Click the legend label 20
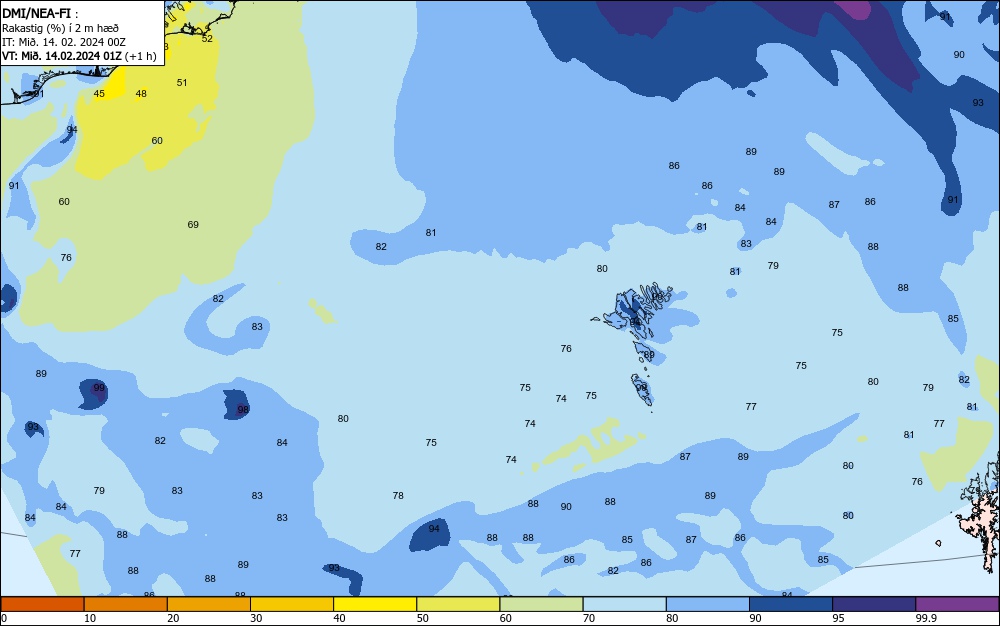 pyautogui.click(x=173, y=618)
